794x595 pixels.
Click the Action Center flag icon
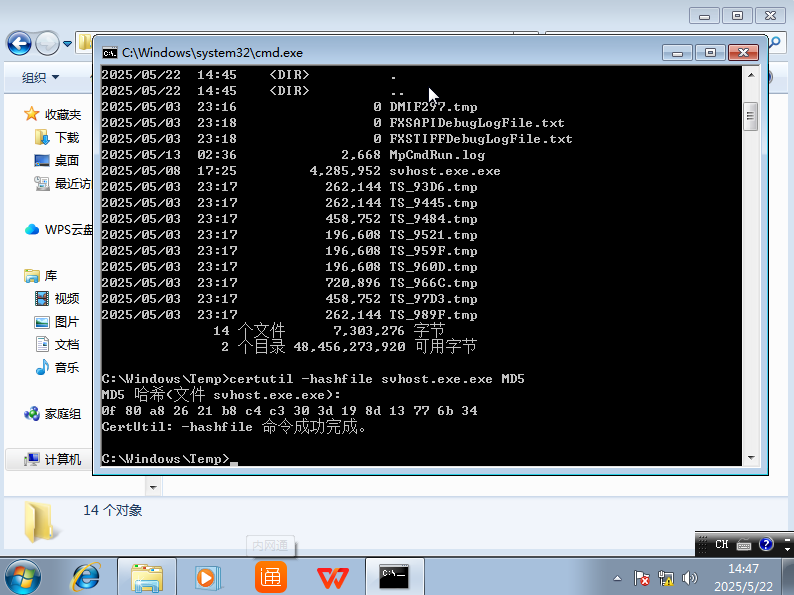click(x=642, y=578)
